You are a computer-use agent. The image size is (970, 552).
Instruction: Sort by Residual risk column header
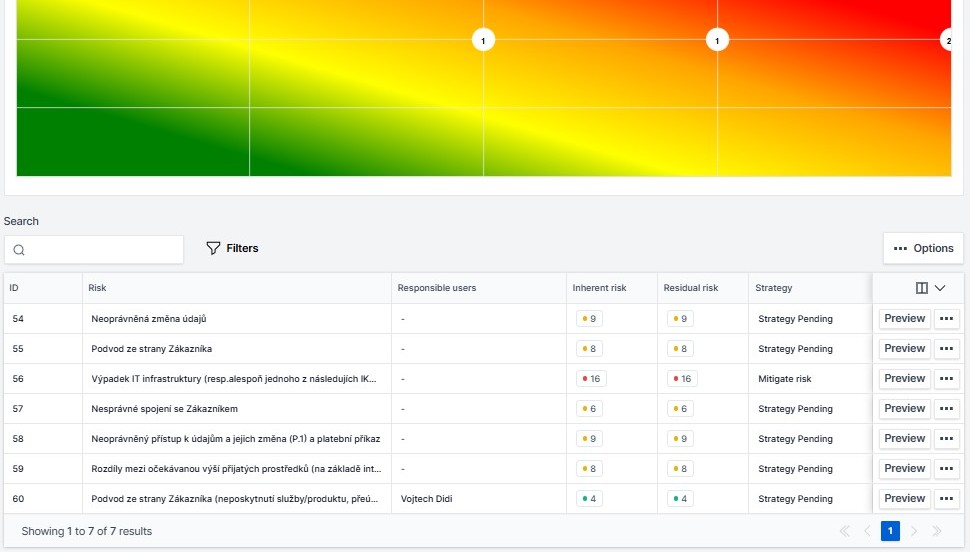coord(691,288)
